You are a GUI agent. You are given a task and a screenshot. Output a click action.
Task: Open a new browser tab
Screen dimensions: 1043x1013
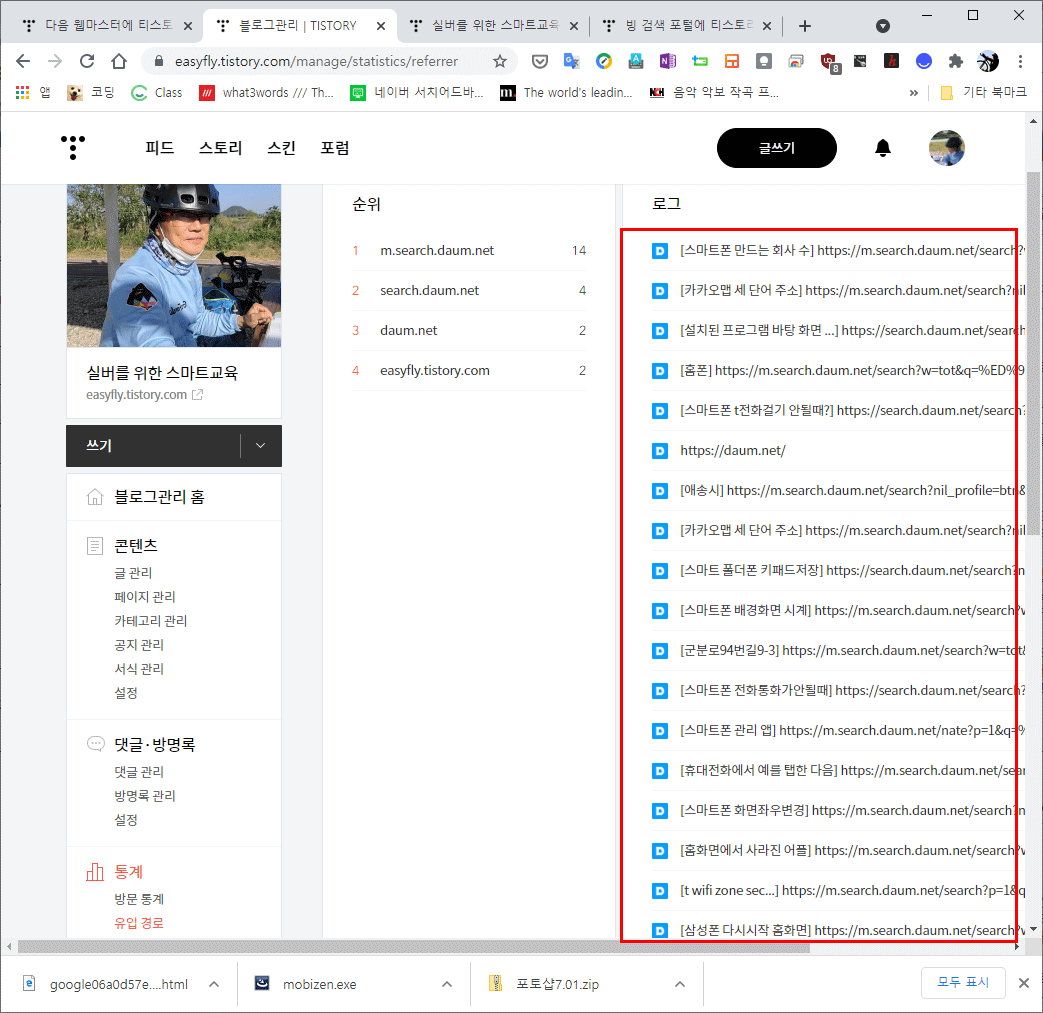pyautogui.click(x=804, y=26)
